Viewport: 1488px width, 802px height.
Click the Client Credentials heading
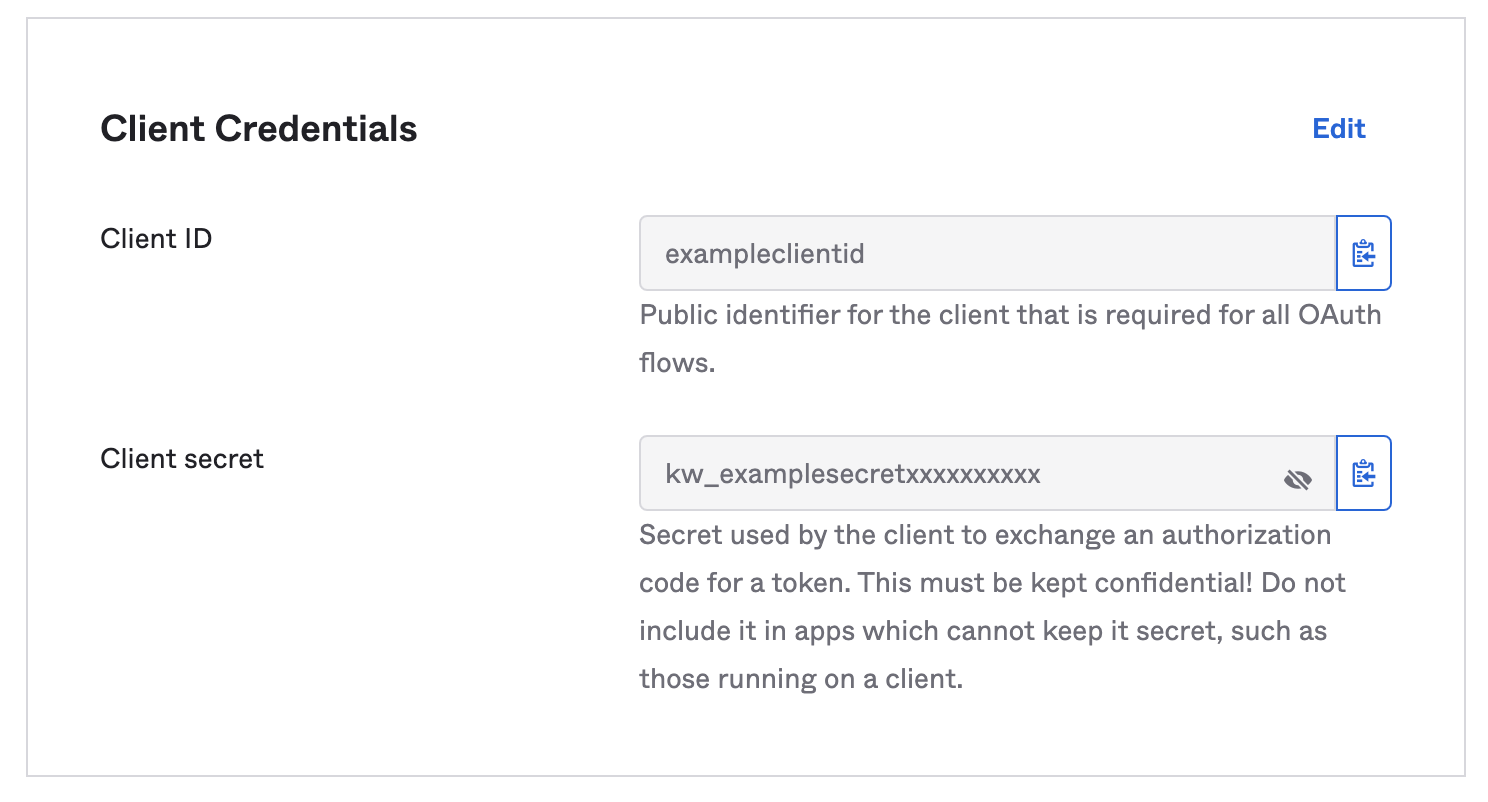click(x=258, y=128)
